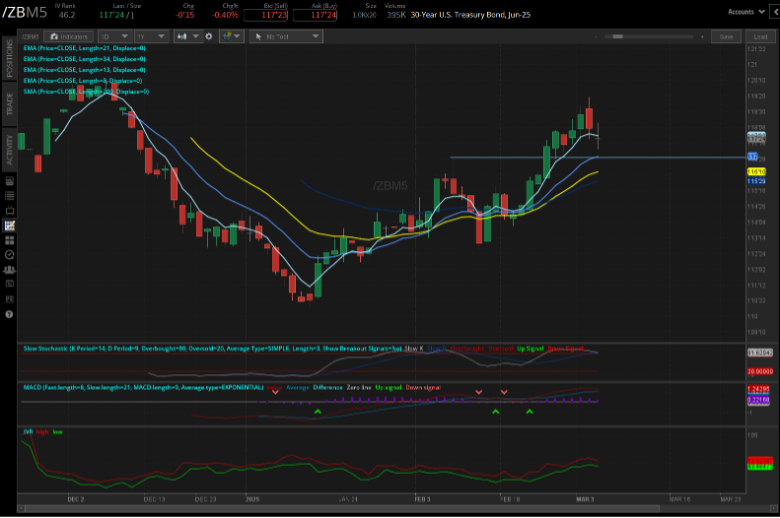Click the EMA Length=21 study label
Screen dimensions: 780x518
[84, 48]
